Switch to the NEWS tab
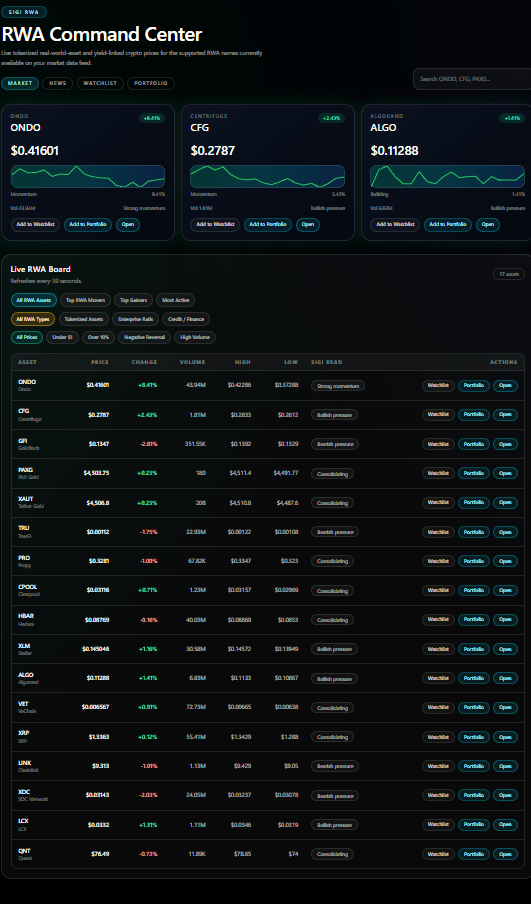The height and width of the screenshot is (904, 531). click(x=58, y=84)
